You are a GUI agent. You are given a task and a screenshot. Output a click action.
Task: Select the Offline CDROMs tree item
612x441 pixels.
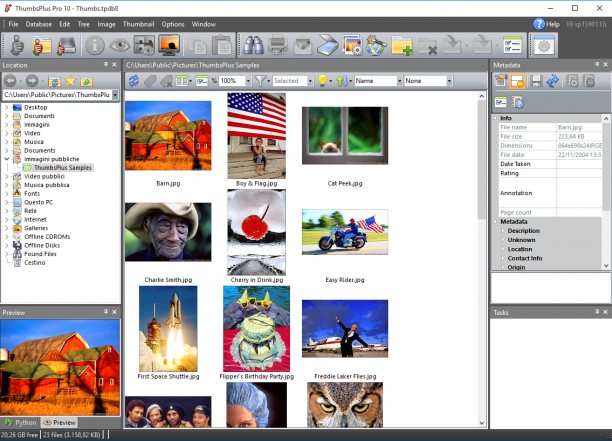coord(47,237)
